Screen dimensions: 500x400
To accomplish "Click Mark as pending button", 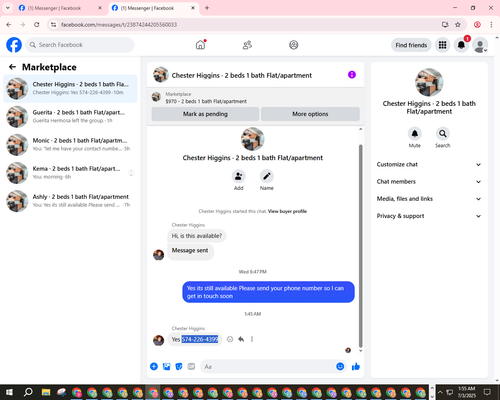I will 205,114.
